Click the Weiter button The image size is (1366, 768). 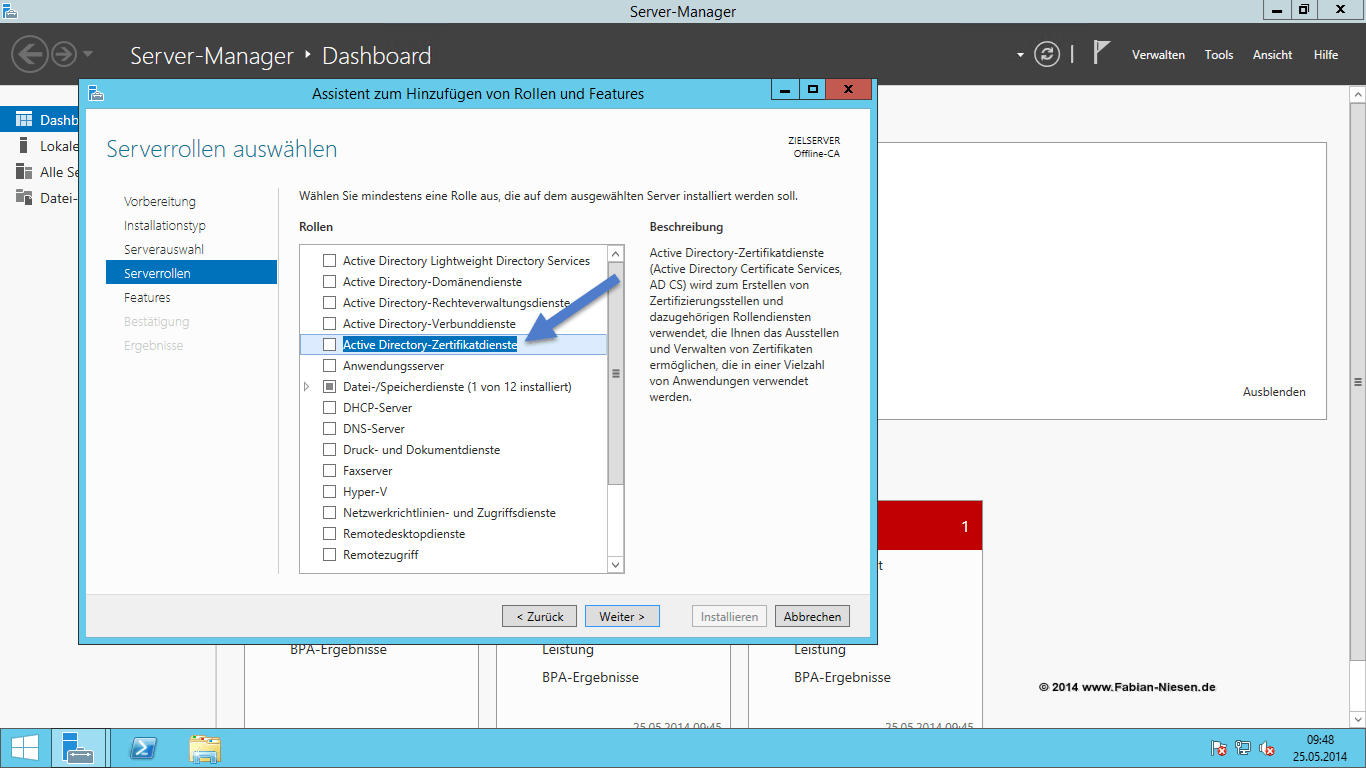(622, 616)
